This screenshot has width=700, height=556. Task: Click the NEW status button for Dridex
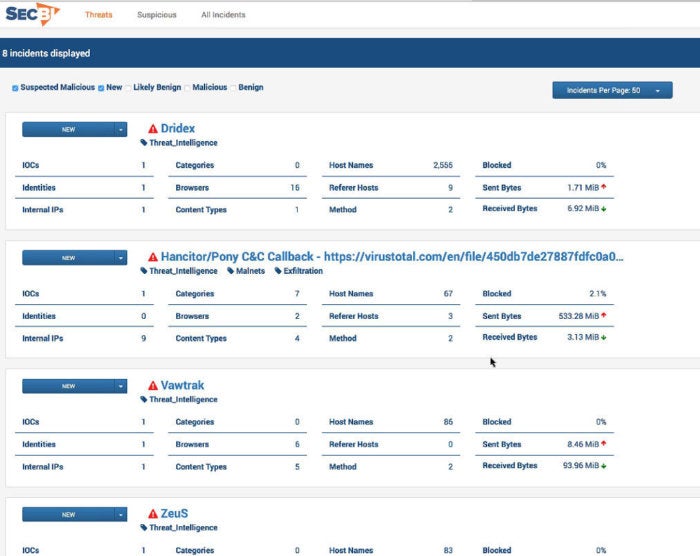click(x=68, y=130)
